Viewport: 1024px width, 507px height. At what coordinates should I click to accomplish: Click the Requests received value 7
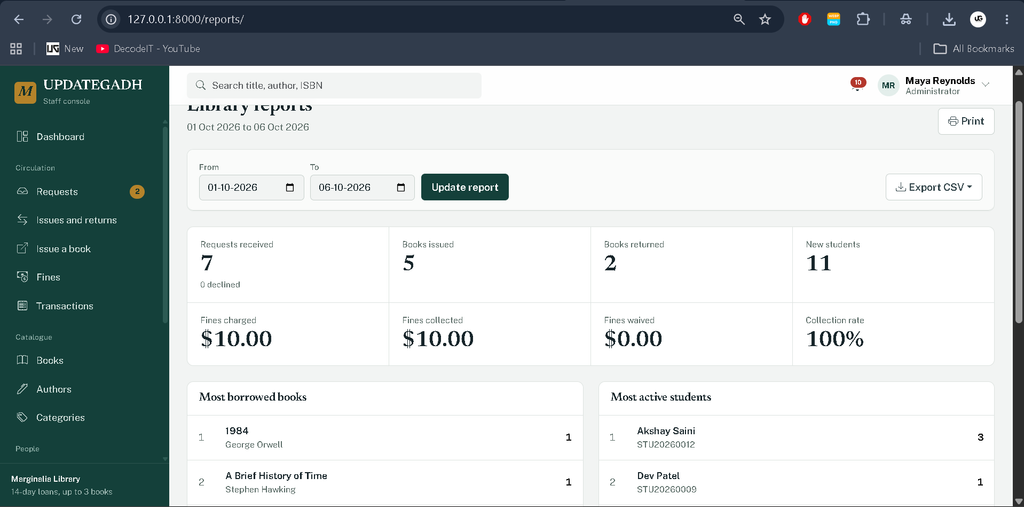click(x=207, y=263)
